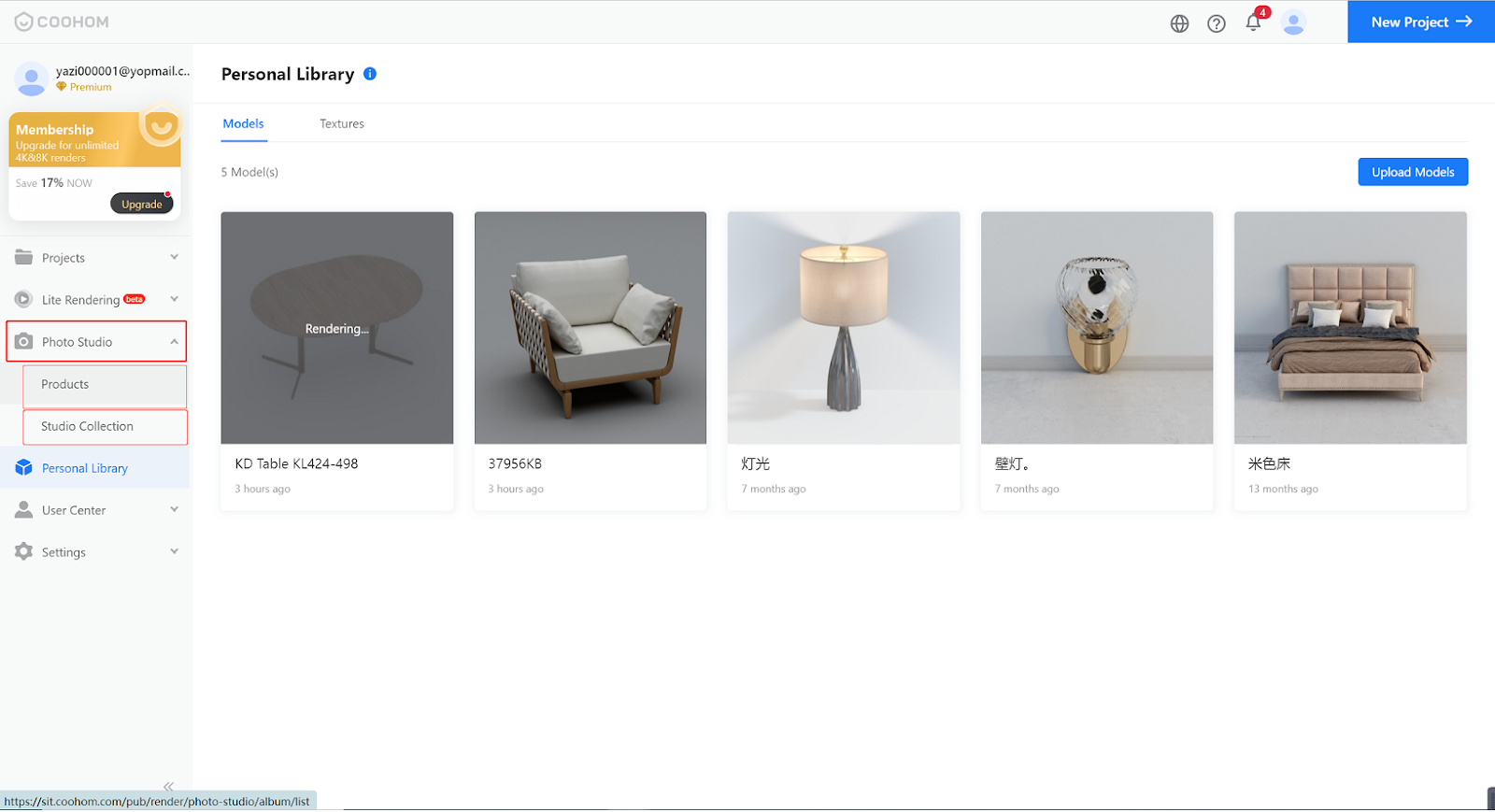Switch to the Models tab

[243, 123]
